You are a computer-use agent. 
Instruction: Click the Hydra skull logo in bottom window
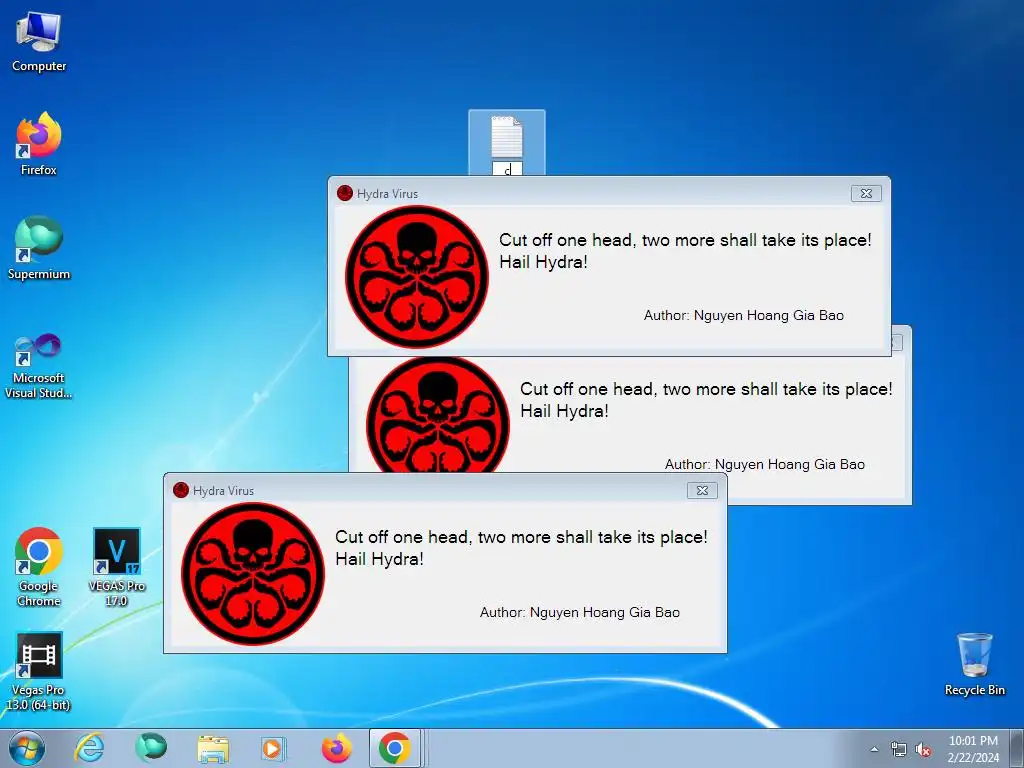(x=253, y=573)
